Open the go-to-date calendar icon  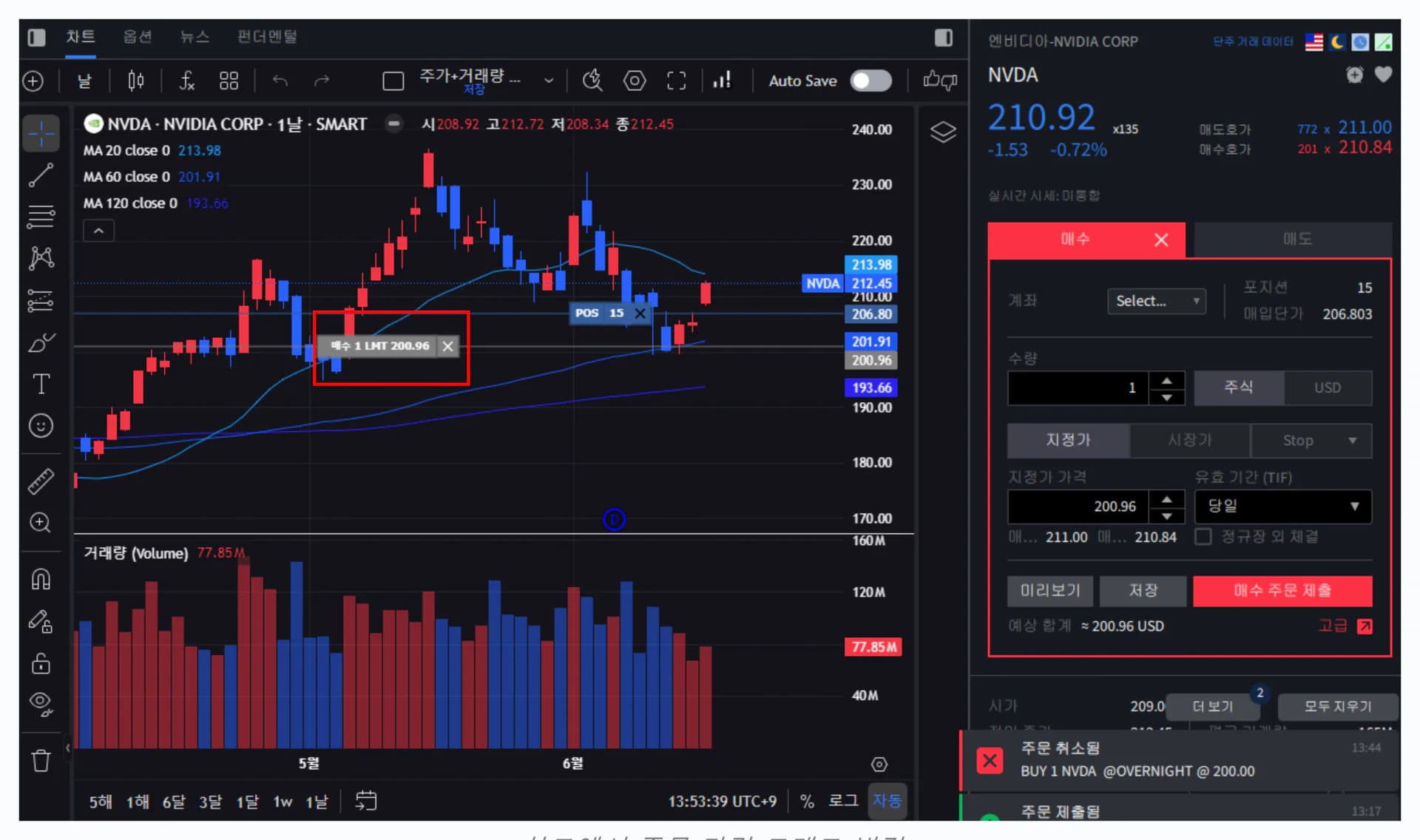[x=366, y=801]
